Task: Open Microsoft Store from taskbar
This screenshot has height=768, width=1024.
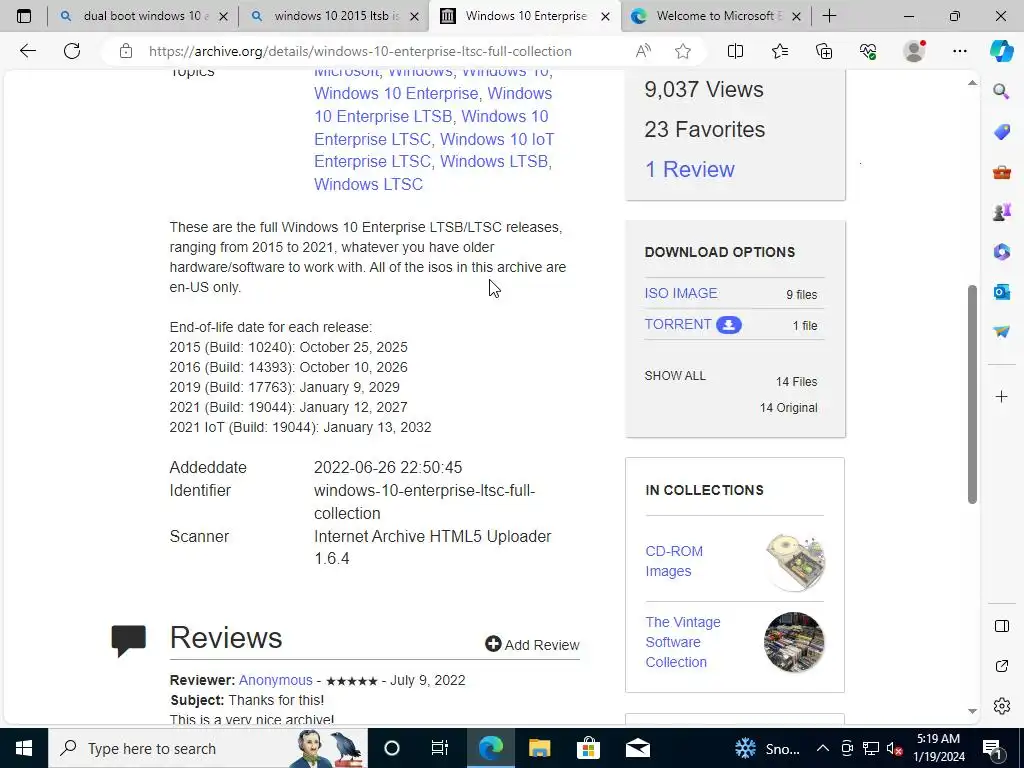Action: point(588,748)
